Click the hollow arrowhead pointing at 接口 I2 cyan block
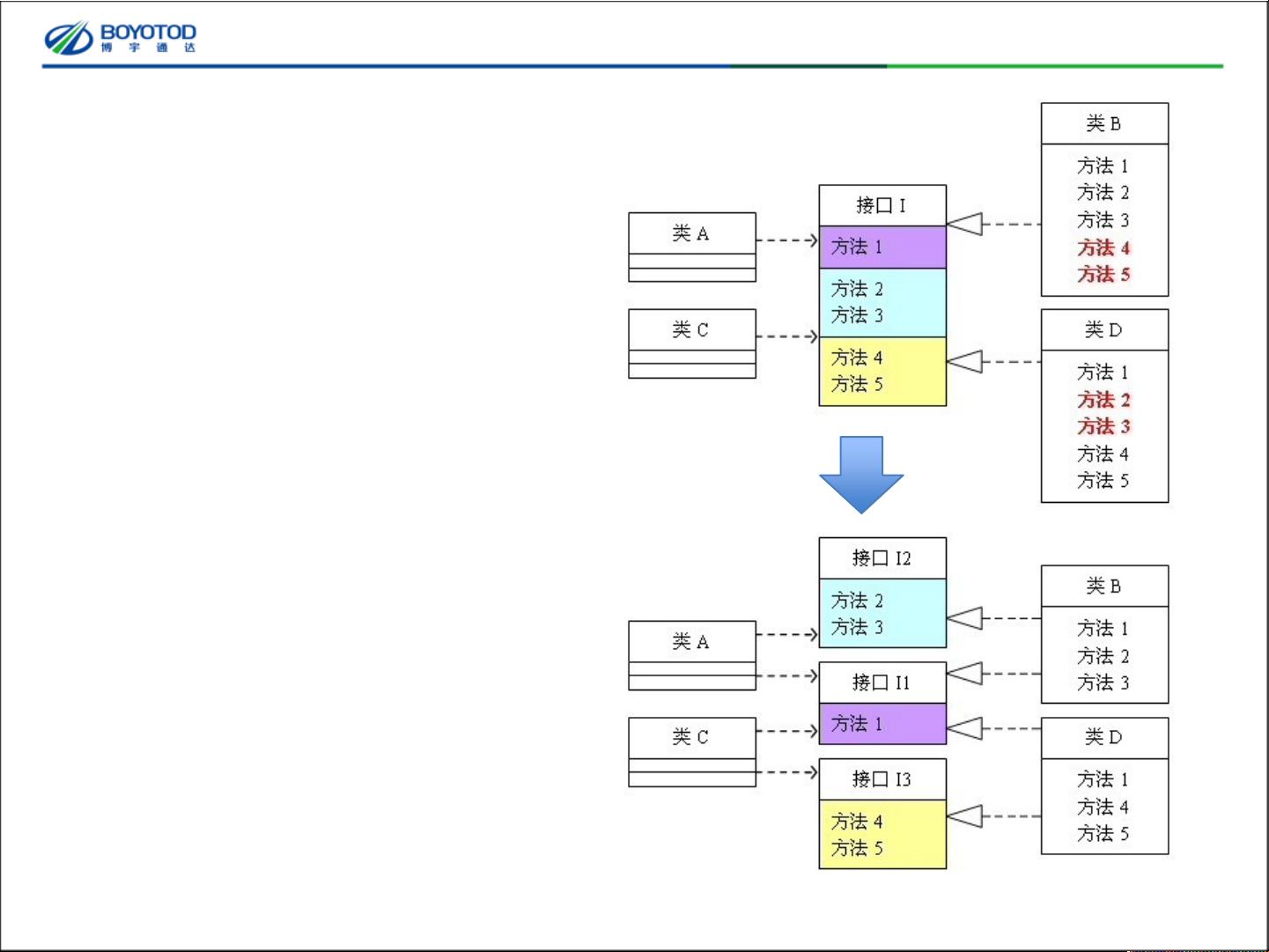 point(965,618)
